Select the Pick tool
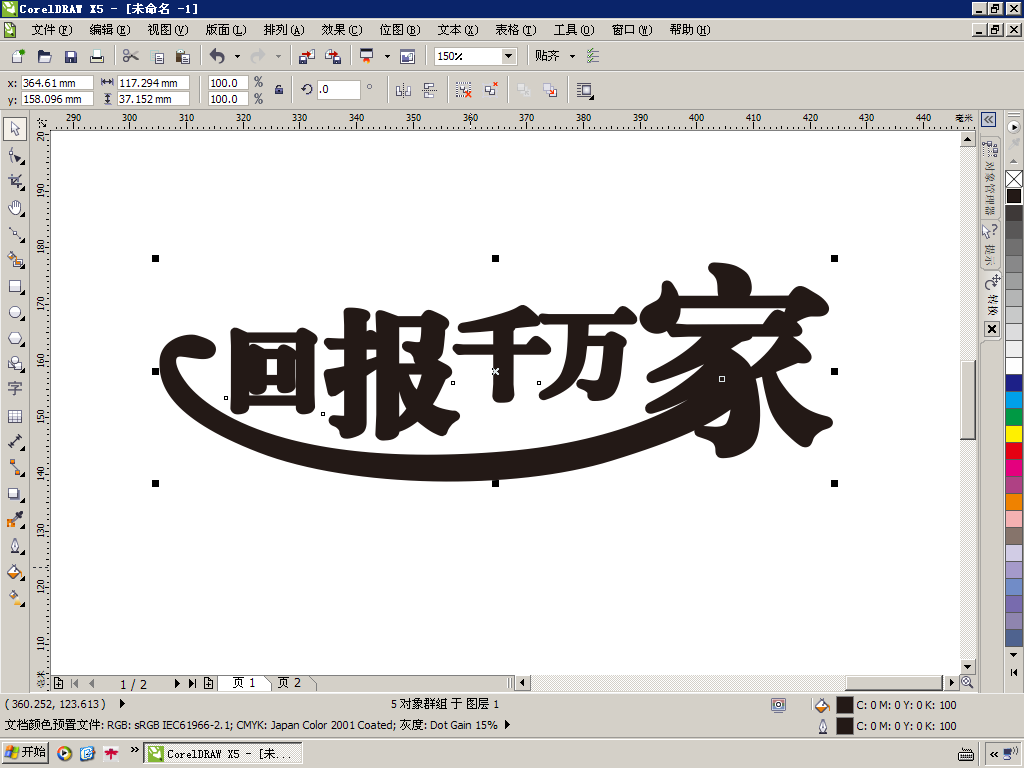This screenshot has height=768, width=1024. tap(15, 129)
